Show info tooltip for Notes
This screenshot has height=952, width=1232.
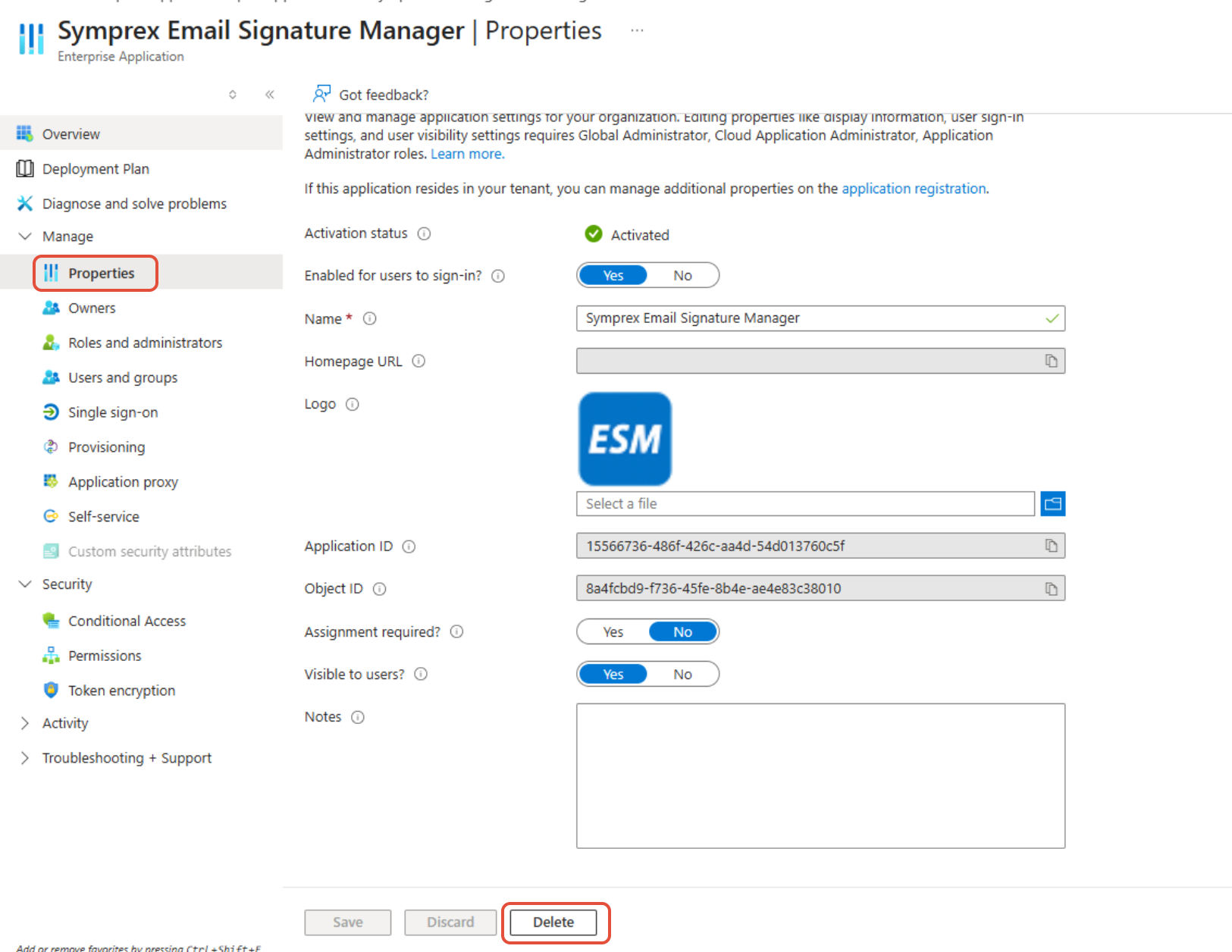click(x=358, y=717)
